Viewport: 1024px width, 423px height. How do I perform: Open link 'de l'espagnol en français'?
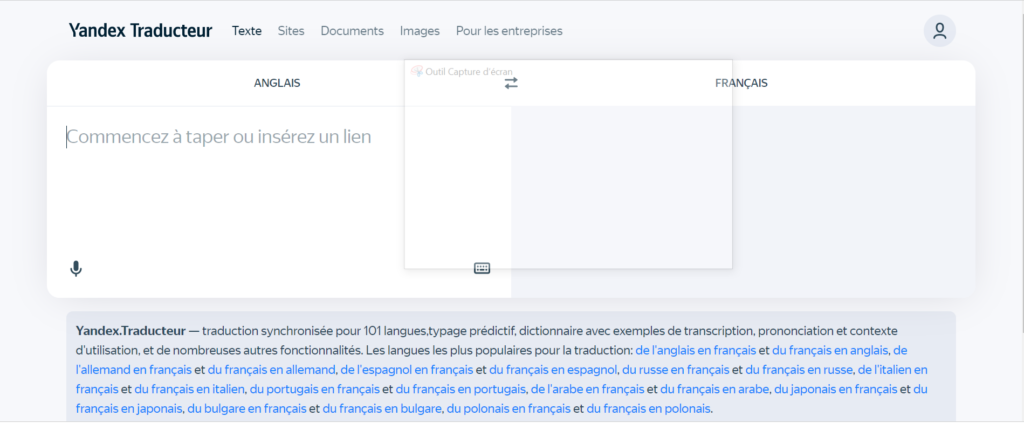coord(407,369)
